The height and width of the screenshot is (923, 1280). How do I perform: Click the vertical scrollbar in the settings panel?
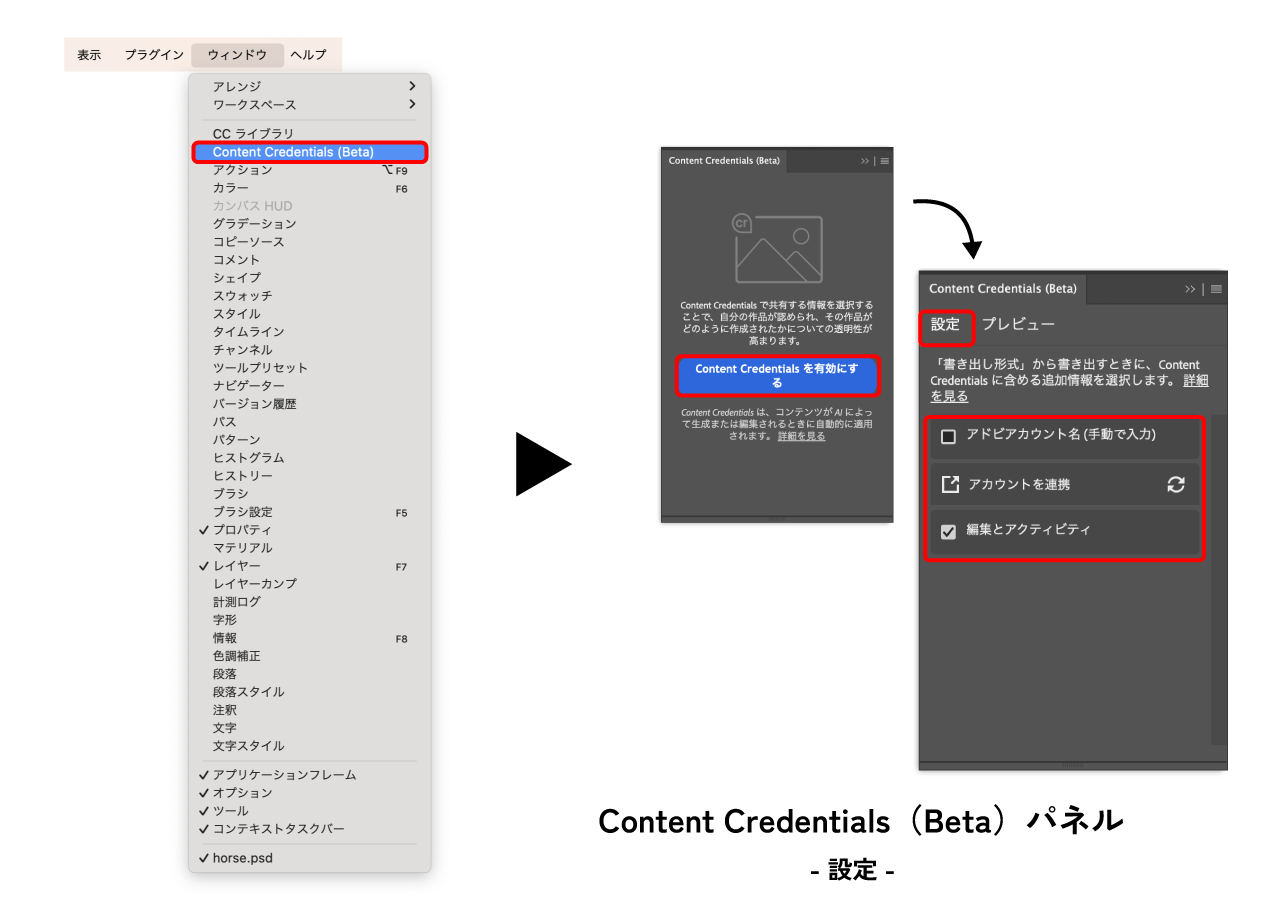pos(1219,580)
